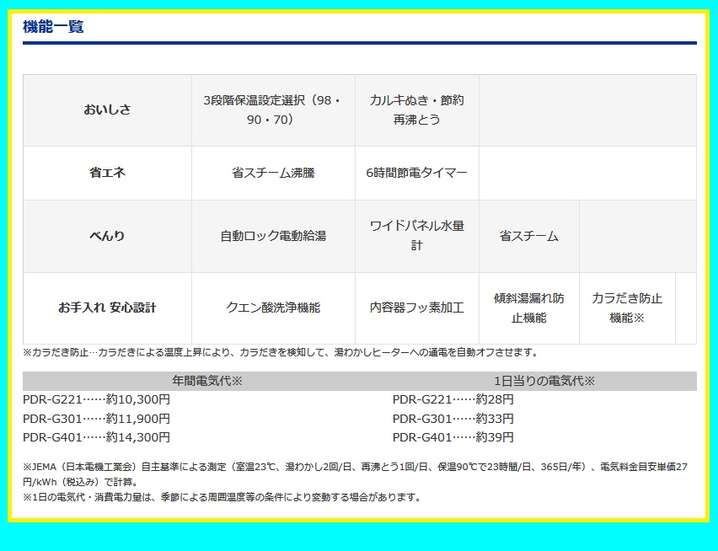Screen dimensions: 718x551
Task: Click the 6時間節電タイマー cell
Action: (416, 172)
